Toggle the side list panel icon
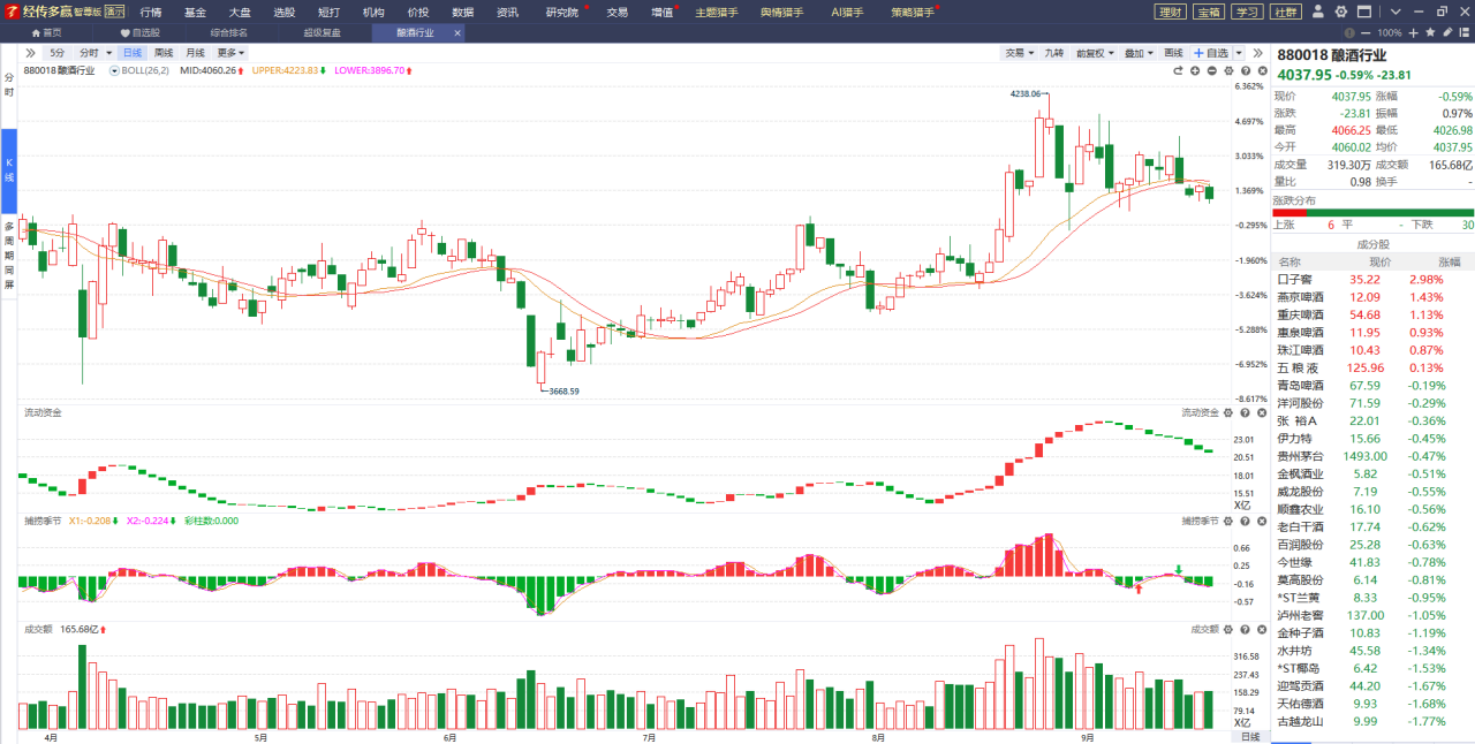This screenshot has height=745, width=1475. [x=1462, y=33]
